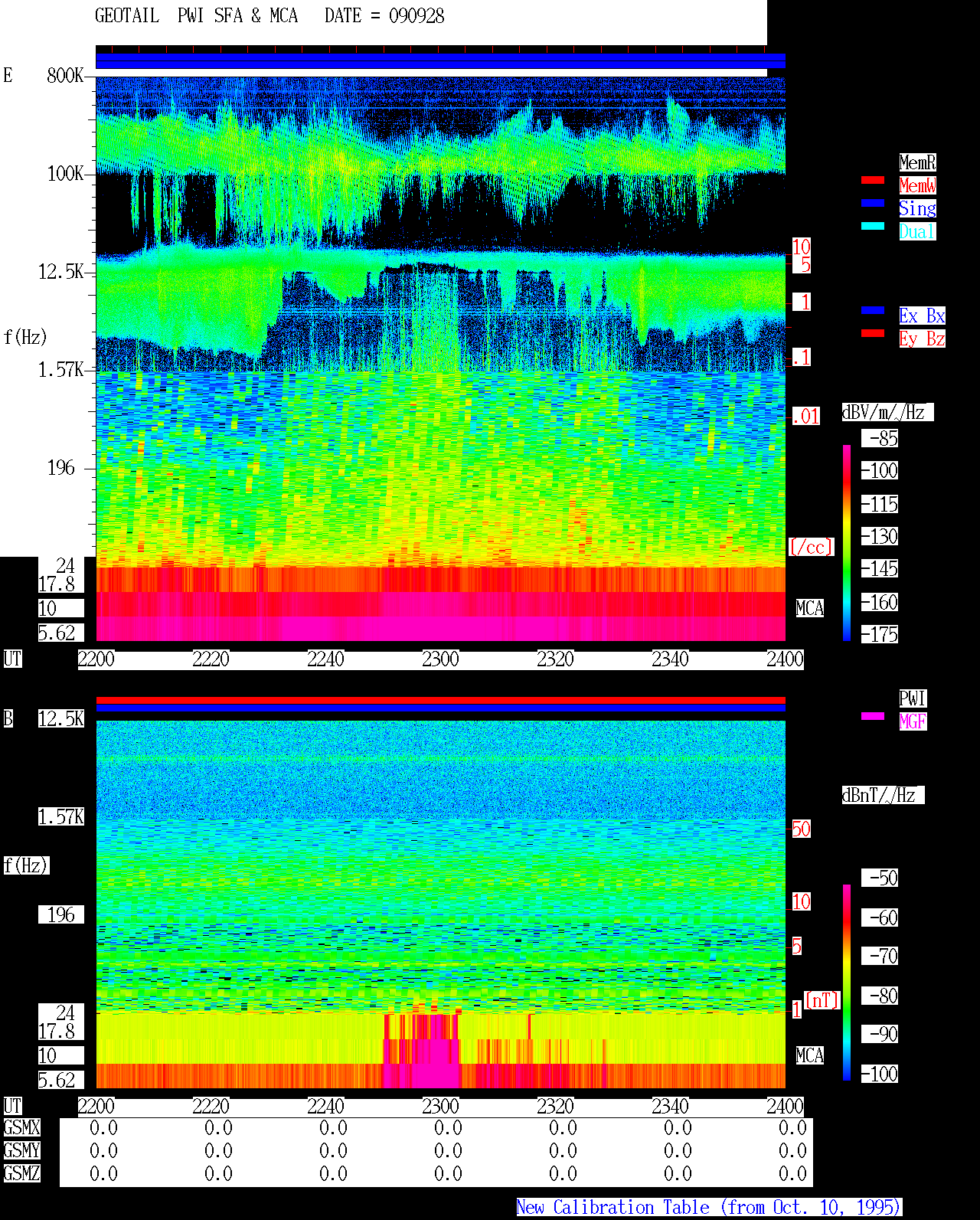
Task: Click the red 50 axis label
Action: (x=801, y=829)
